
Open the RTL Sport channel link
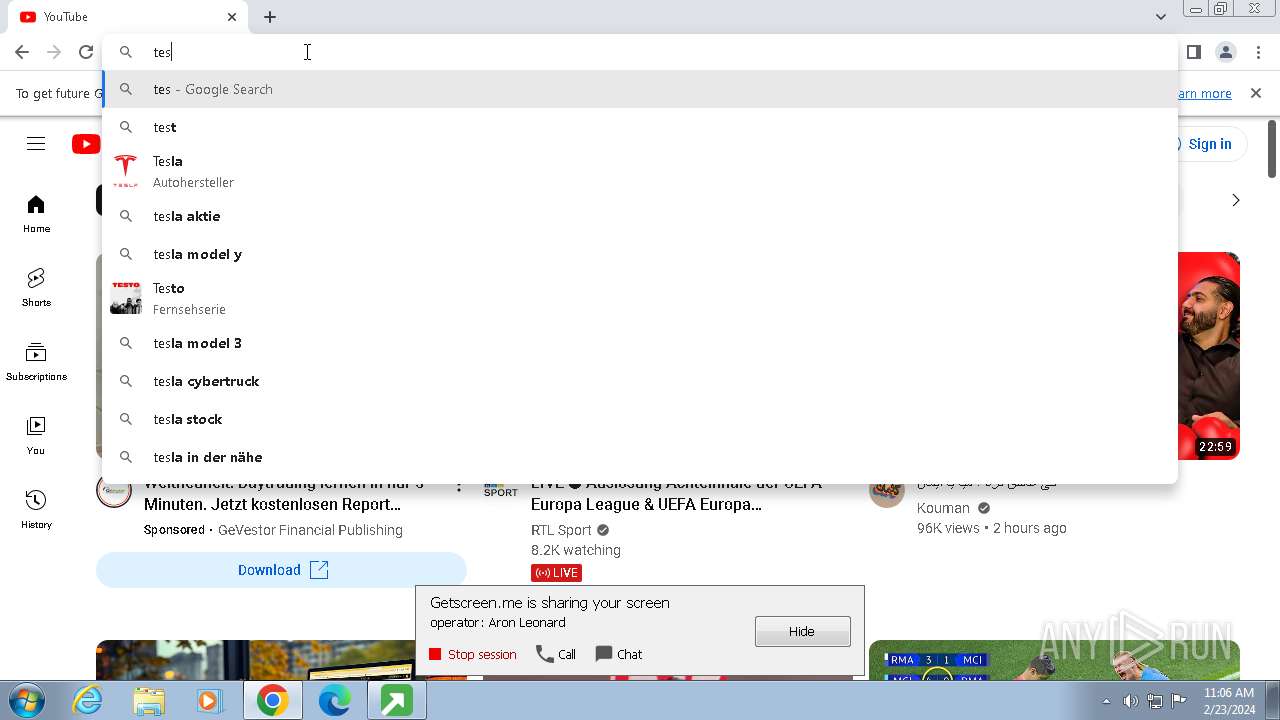(x=561, y=530)
